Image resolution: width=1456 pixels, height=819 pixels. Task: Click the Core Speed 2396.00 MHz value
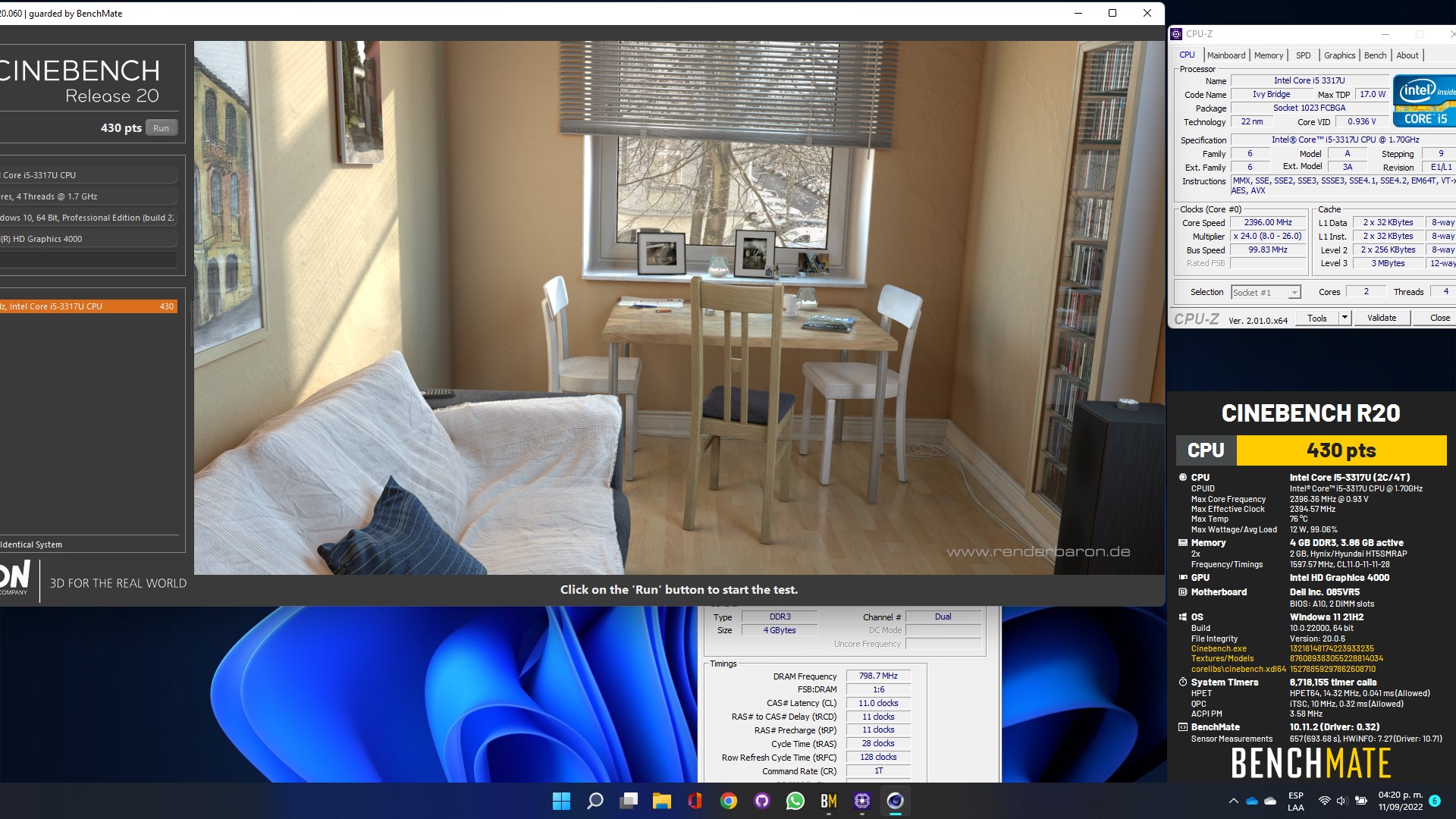coord(1267,223)
